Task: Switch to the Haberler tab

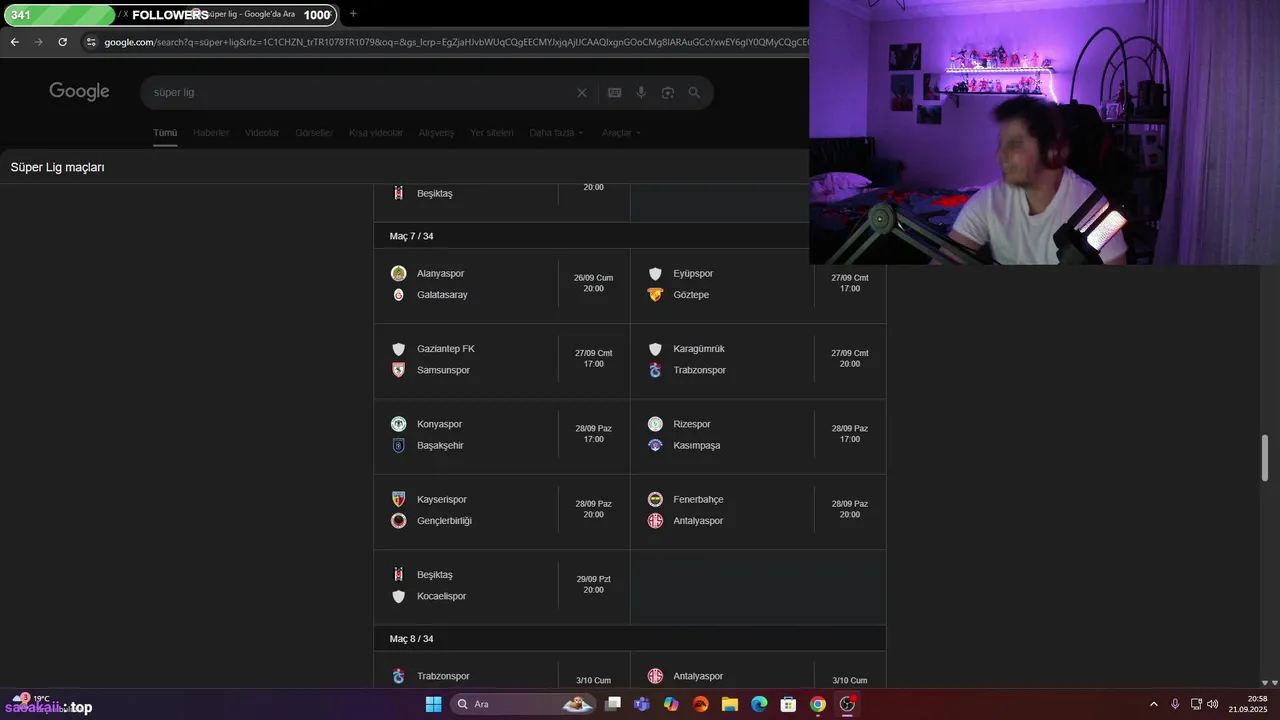Action: [211, 133]
